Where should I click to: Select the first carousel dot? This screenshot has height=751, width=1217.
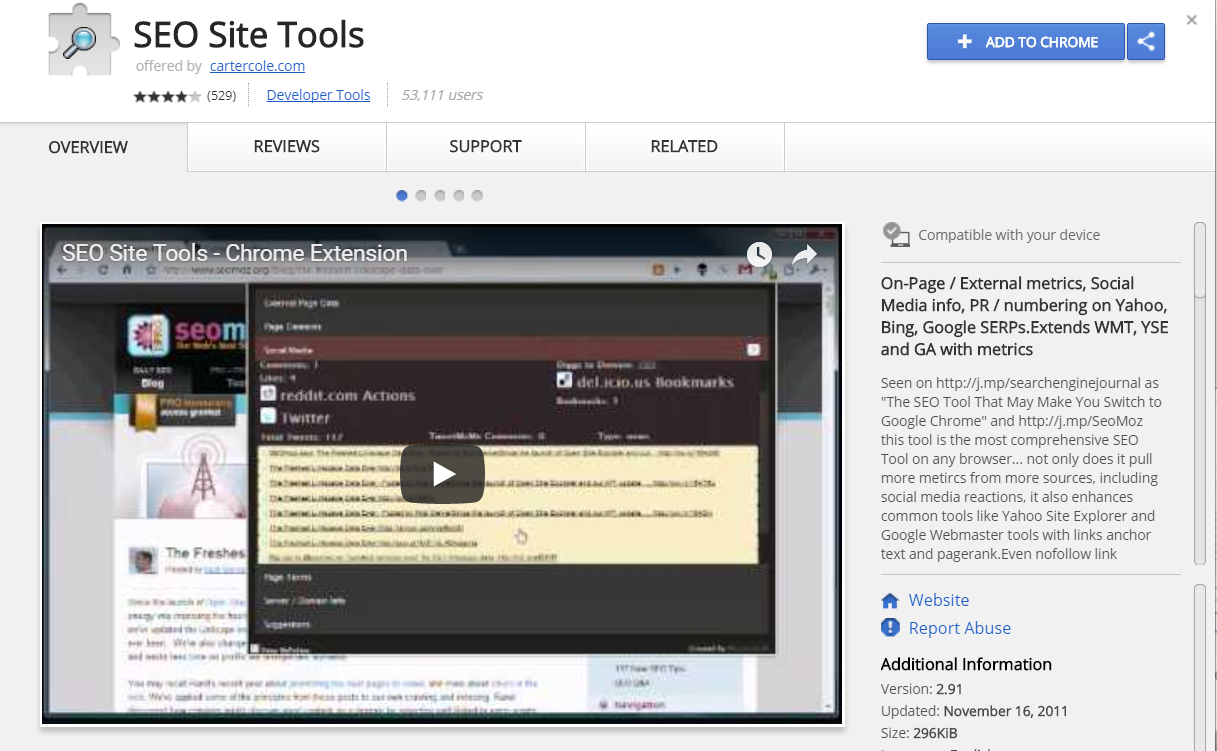pyautogui.click(x=402, y=196)
